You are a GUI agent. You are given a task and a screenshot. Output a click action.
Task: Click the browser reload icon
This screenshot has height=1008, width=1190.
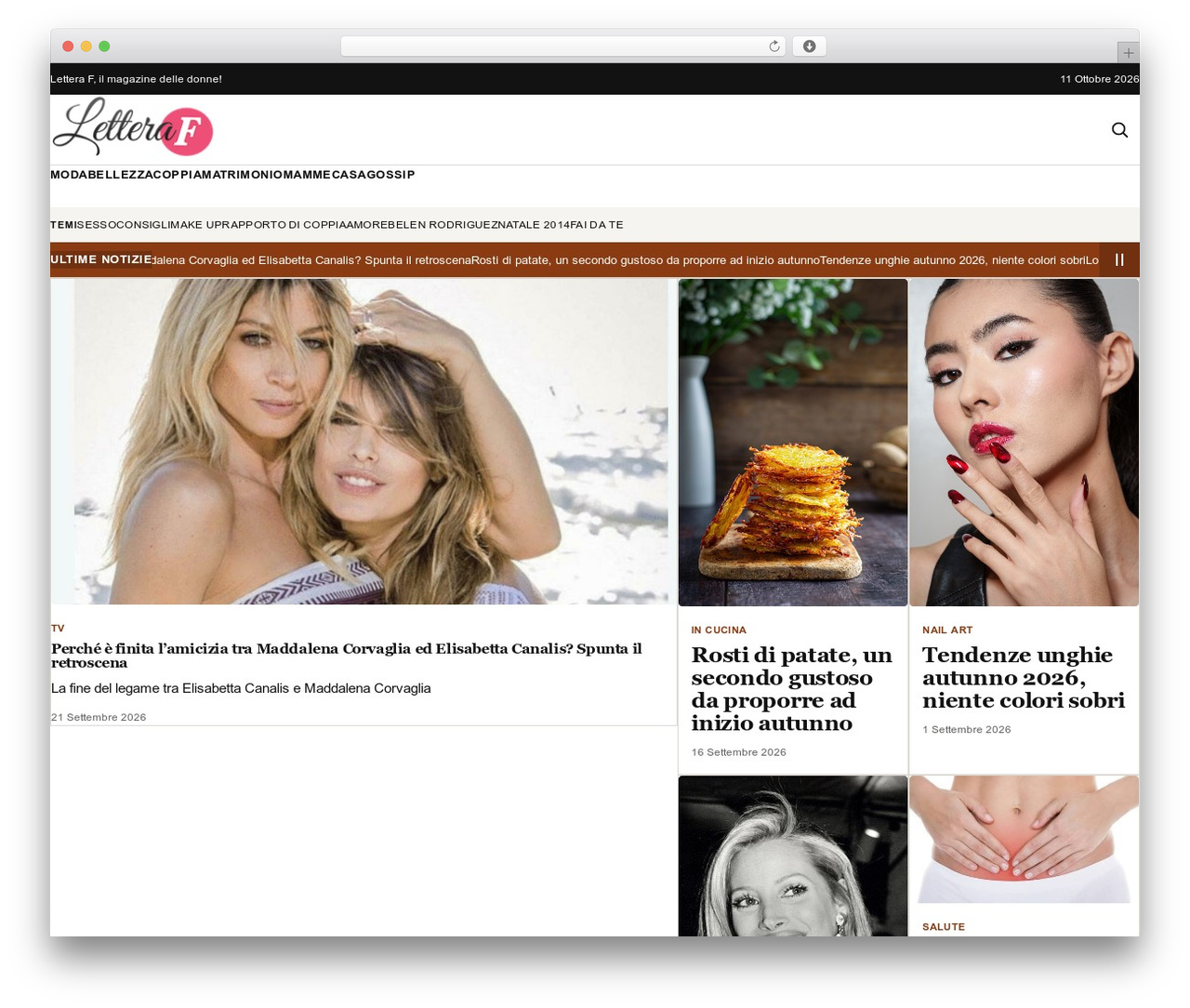773,46
